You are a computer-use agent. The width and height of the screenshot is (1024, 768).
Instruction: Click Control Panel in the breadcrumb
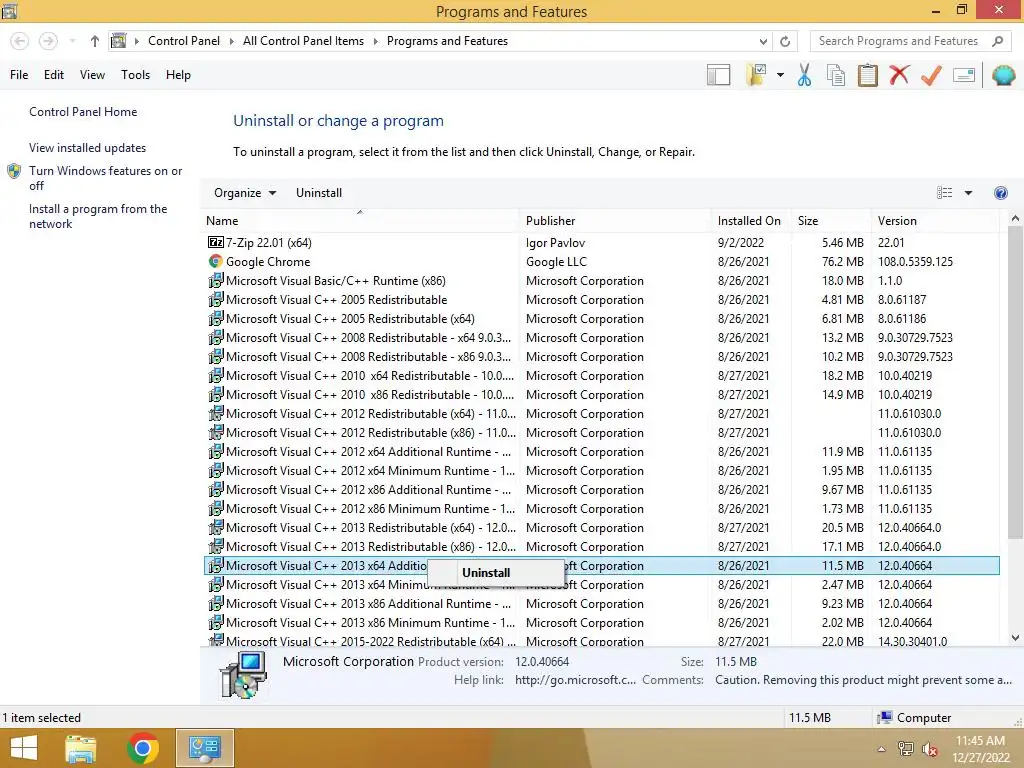[184, 41]
